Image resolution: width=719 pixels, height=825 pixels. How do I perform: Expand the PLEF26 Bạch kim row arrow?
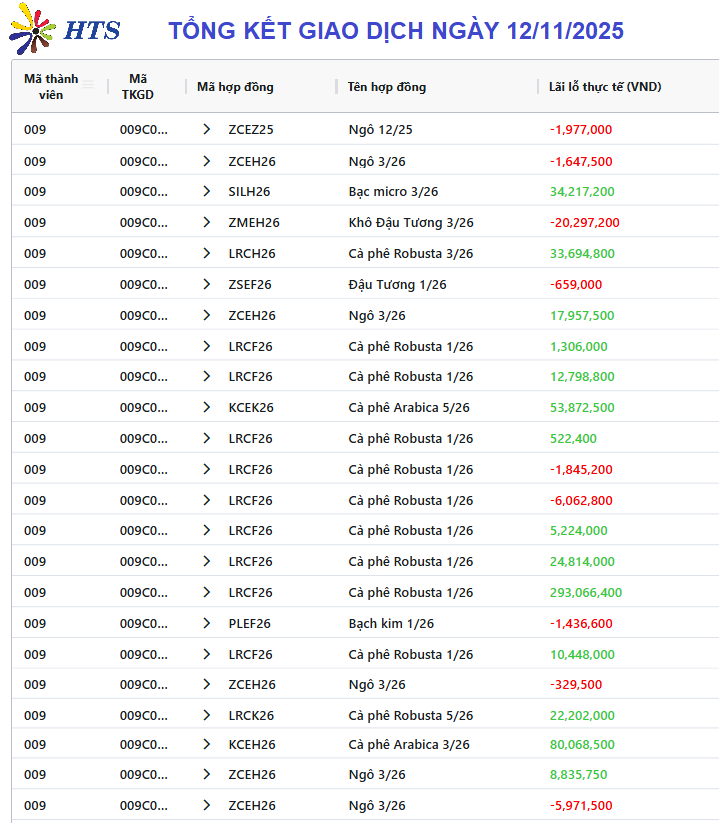207,623
